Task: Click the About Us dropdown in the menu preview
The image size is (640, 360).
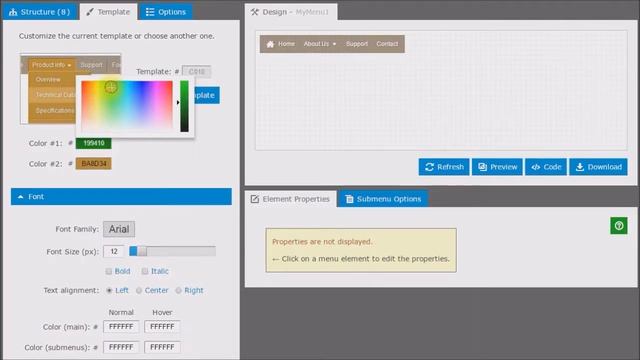Action: 320,44
